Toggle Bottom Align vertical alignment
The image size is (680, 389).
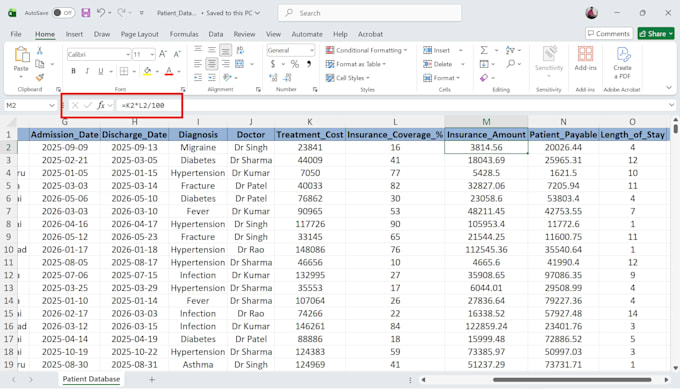[226, 50]
